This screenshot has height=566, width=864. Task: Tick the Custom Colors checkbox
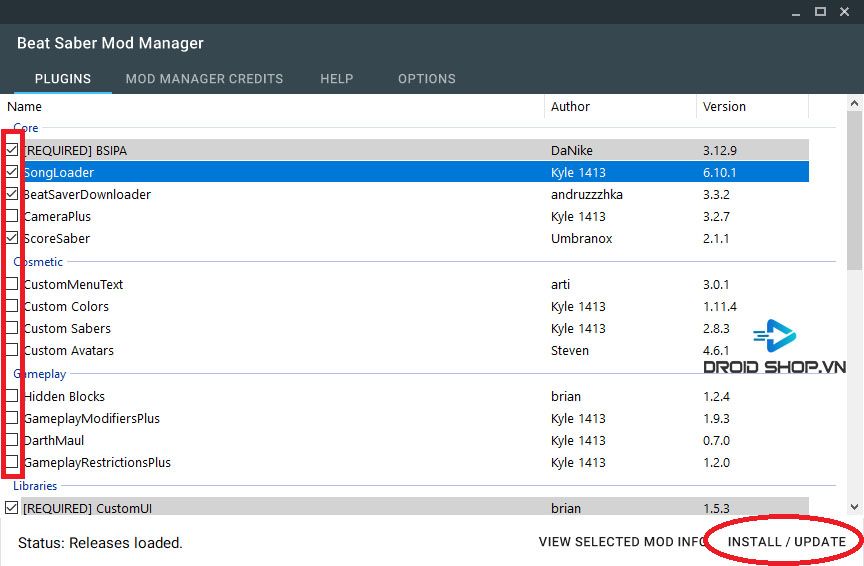coord(12,306)
